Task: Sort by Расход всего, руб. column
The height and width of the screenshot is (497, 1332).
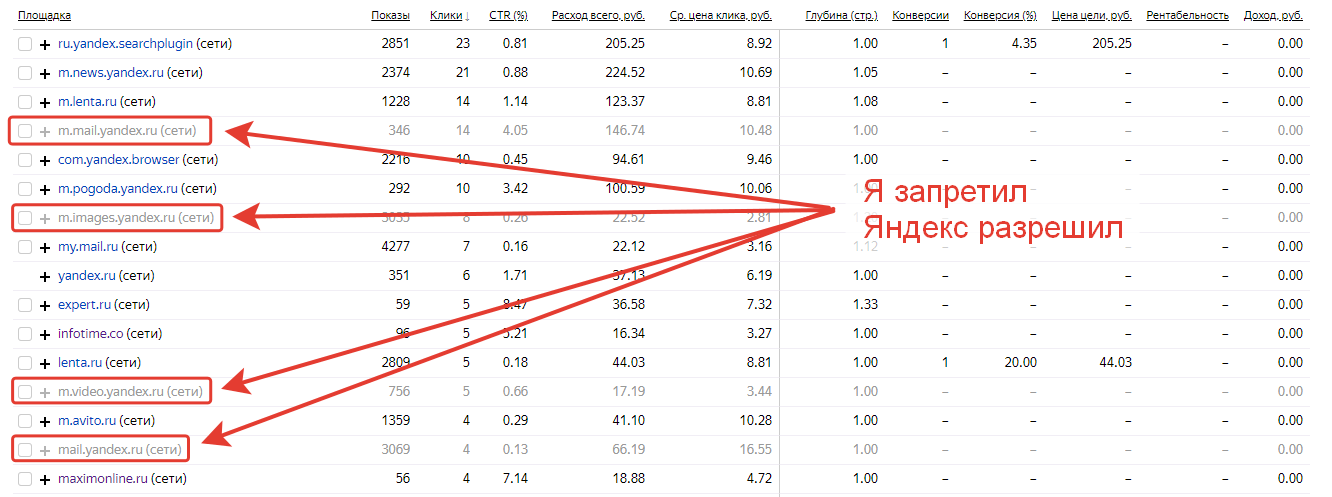Action: click(598, 15)
